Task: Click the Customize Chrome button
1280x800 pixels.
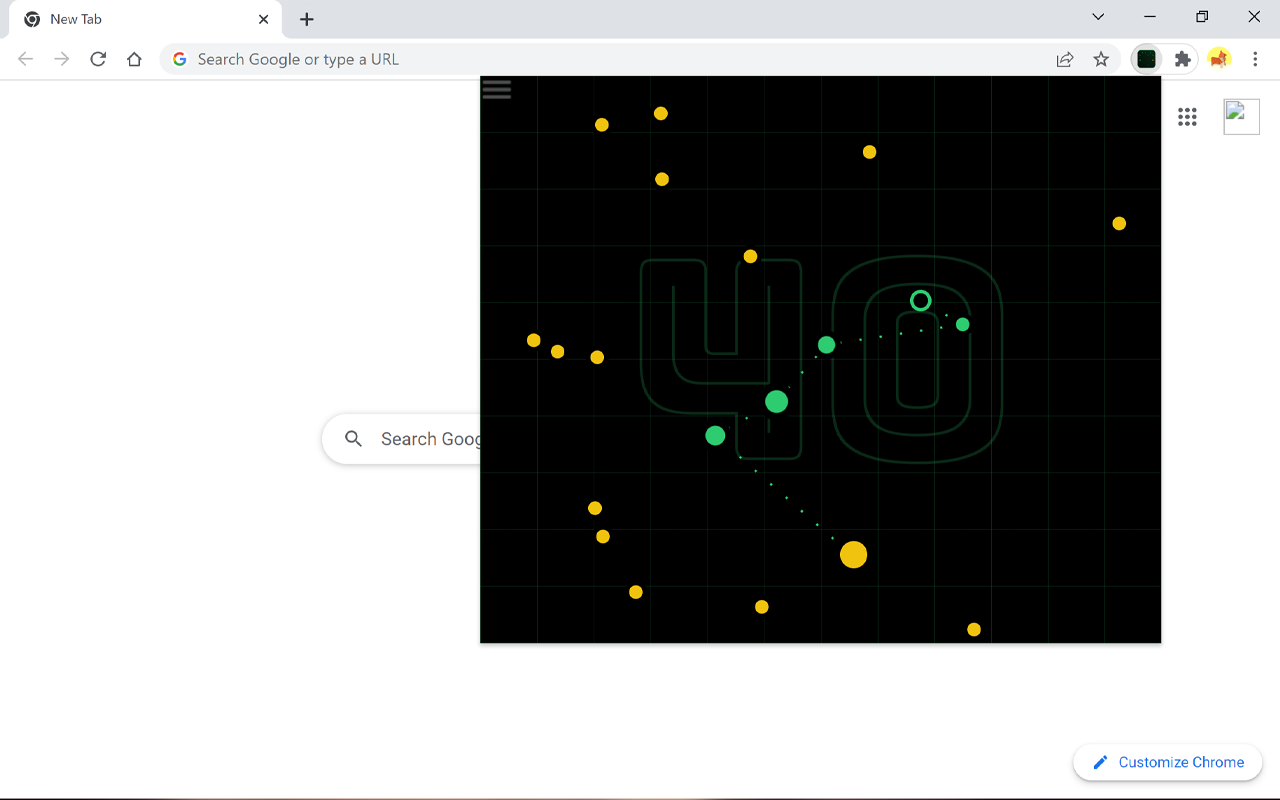Action: (x=1167, y=762)
